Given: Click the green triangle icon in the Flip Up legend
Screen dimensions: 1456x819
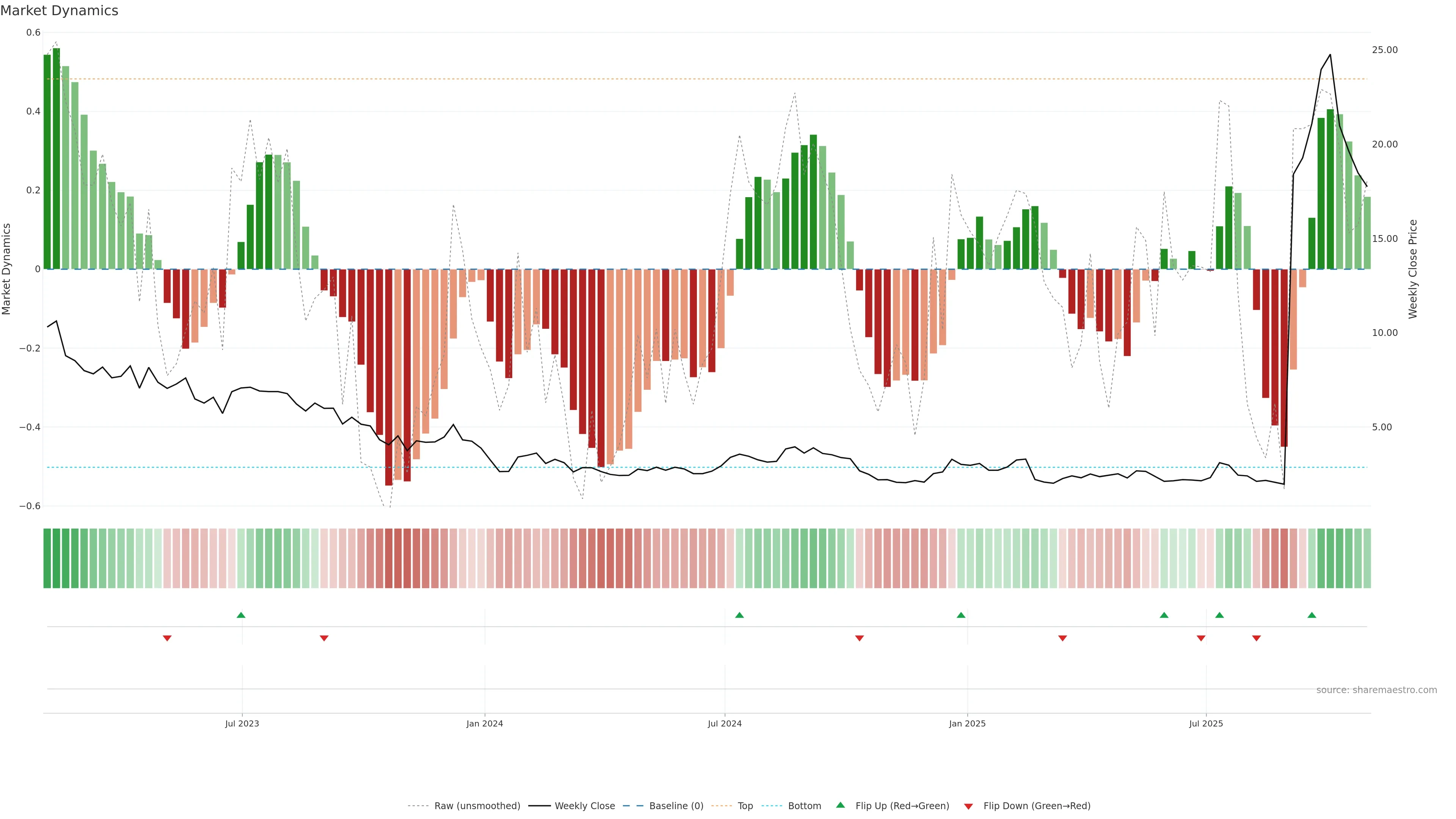Looking at the screenshot, I should click(841, 805).
